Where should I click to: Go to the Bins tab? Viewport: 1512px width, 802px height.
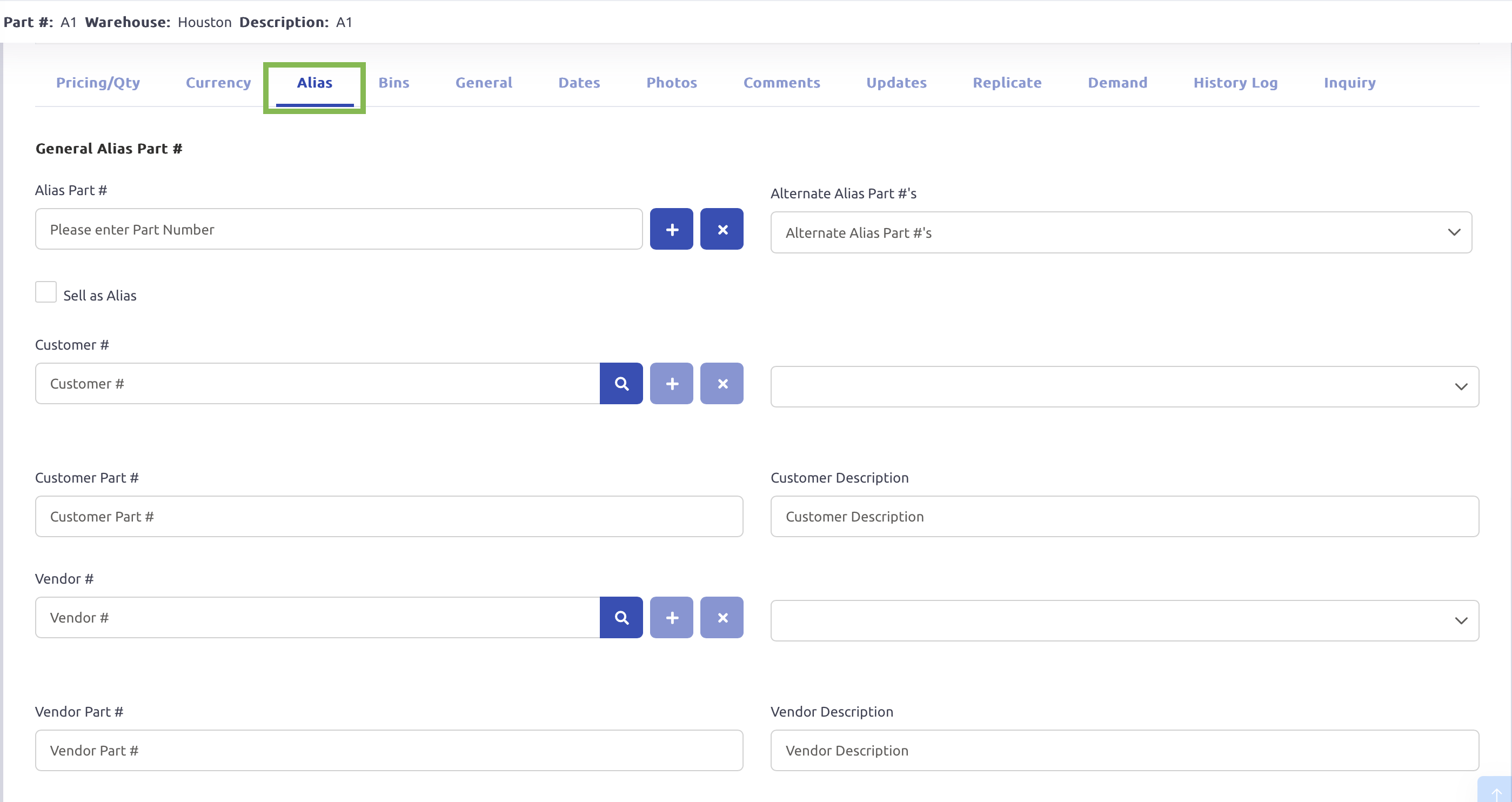[393, 83]
